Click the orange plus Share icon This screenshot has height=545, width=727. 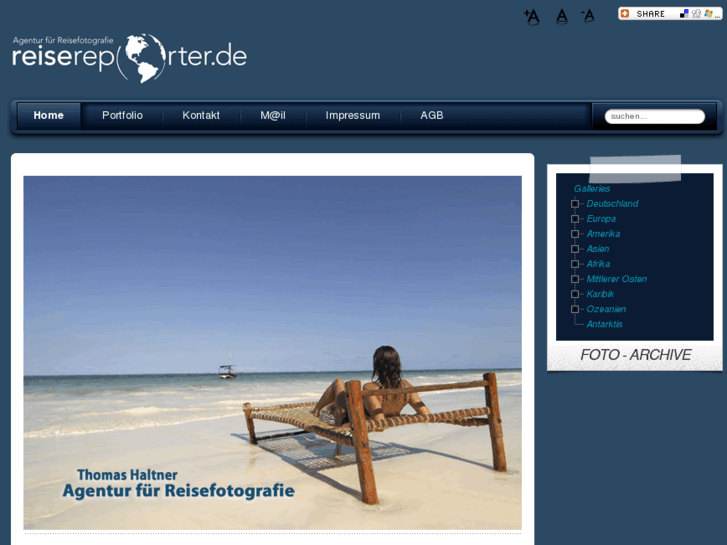[x=625, y=13]
